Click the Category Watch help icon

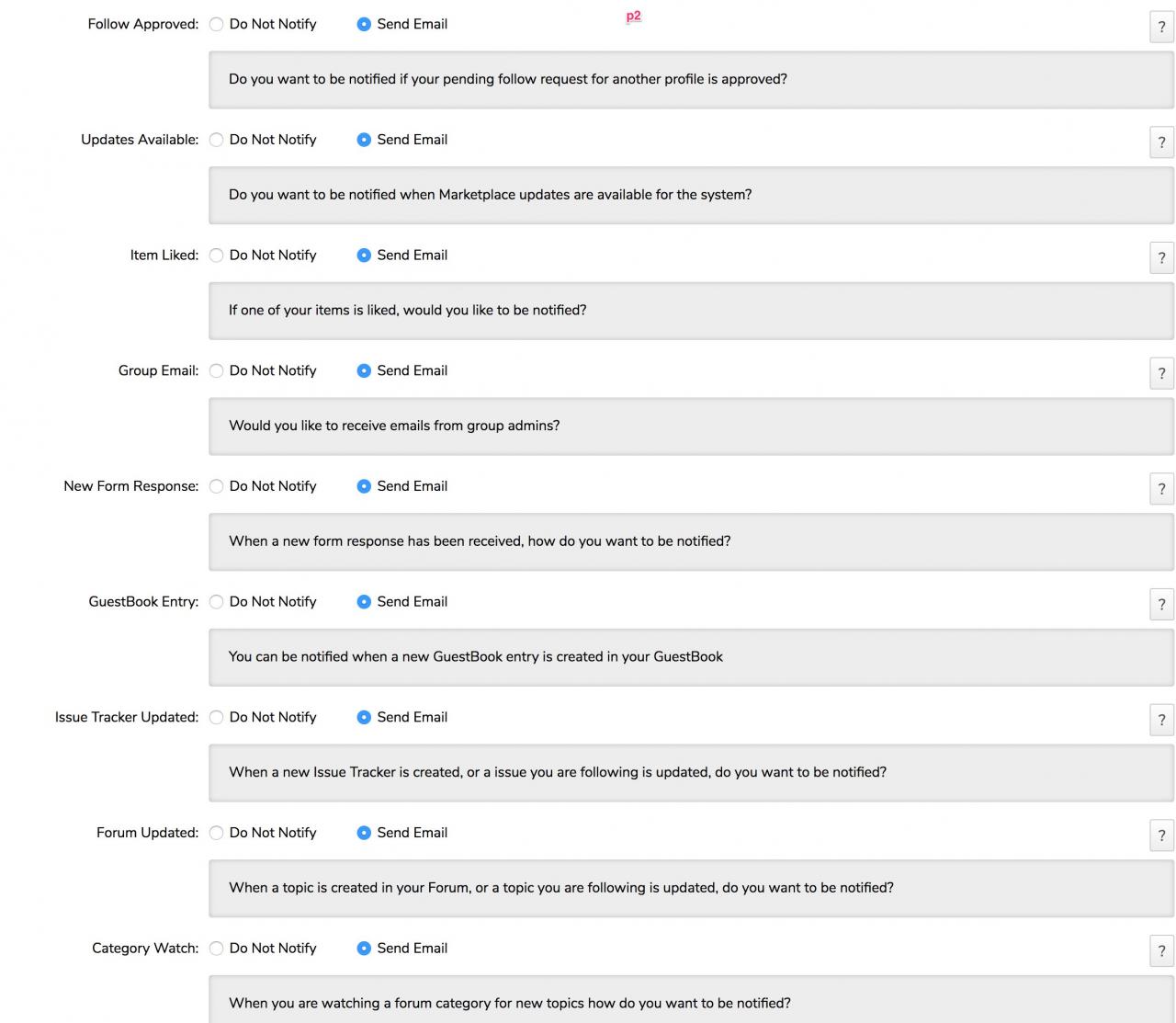point(1161,951)
